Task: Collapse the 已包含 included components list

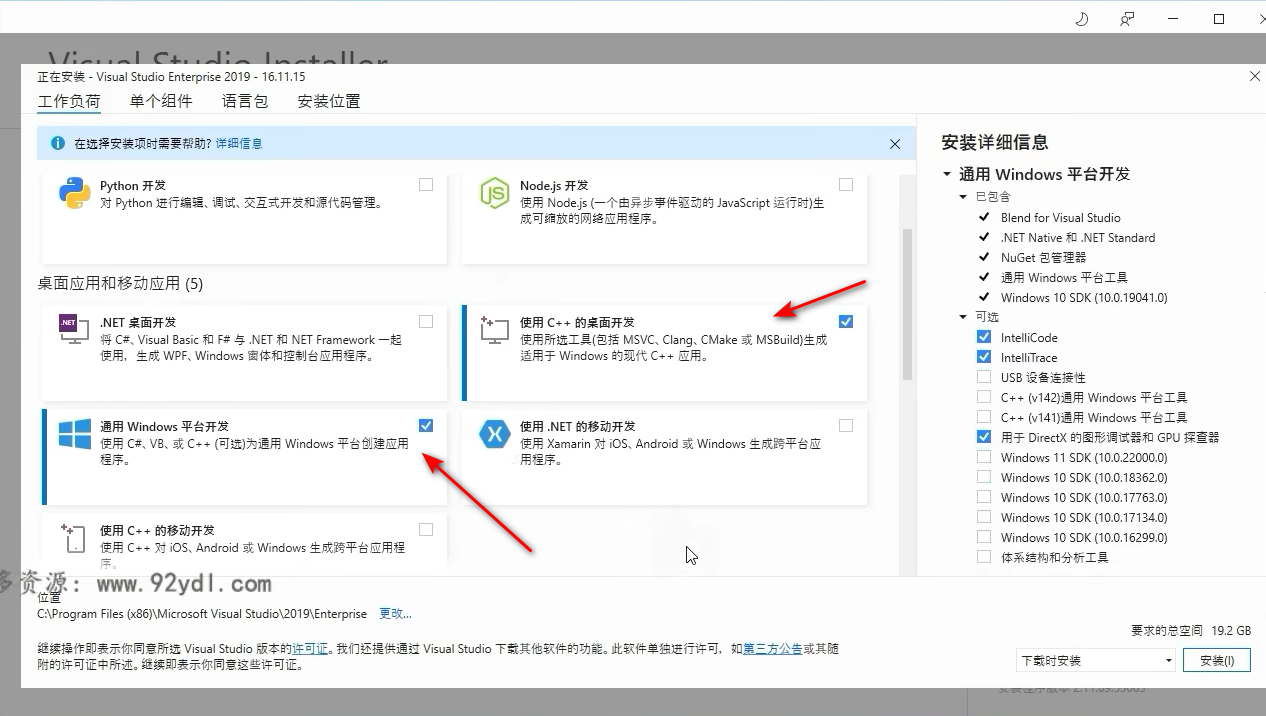Action: [x=964, y=197]
